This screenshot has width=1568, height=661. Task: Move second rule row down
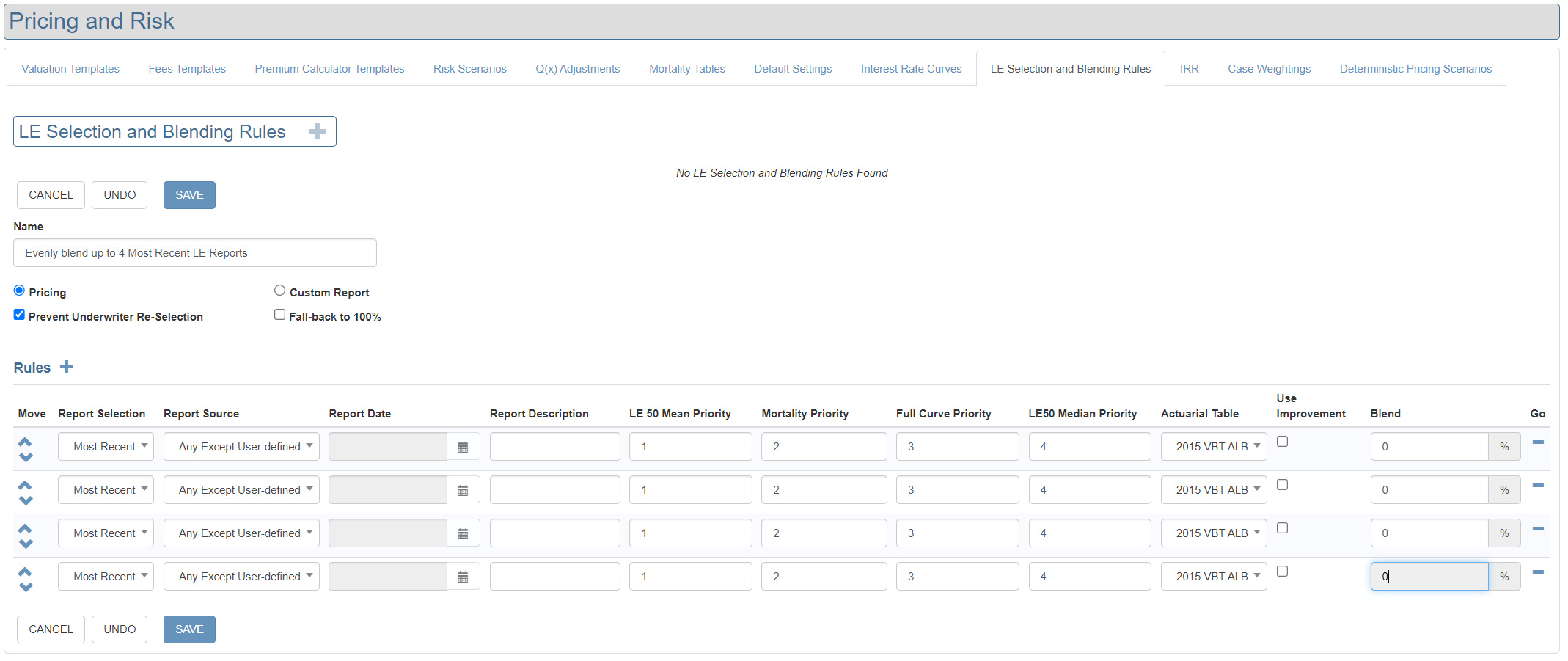coord(26,501)
